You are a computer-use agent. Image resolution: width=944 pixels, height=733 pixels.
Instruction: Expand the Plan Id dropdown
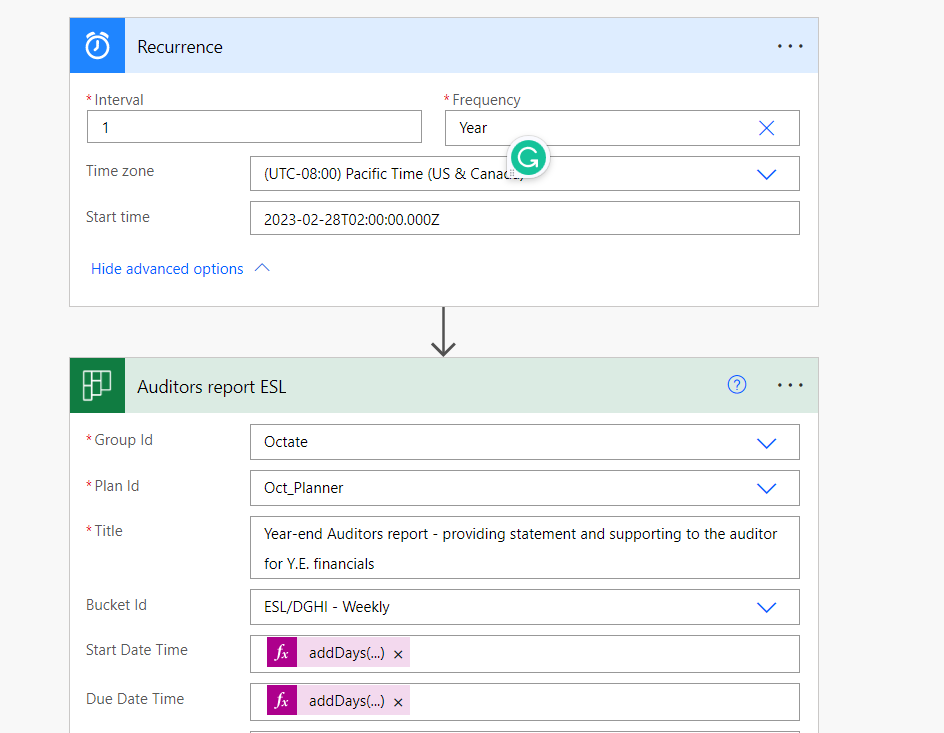coord(766,489)
